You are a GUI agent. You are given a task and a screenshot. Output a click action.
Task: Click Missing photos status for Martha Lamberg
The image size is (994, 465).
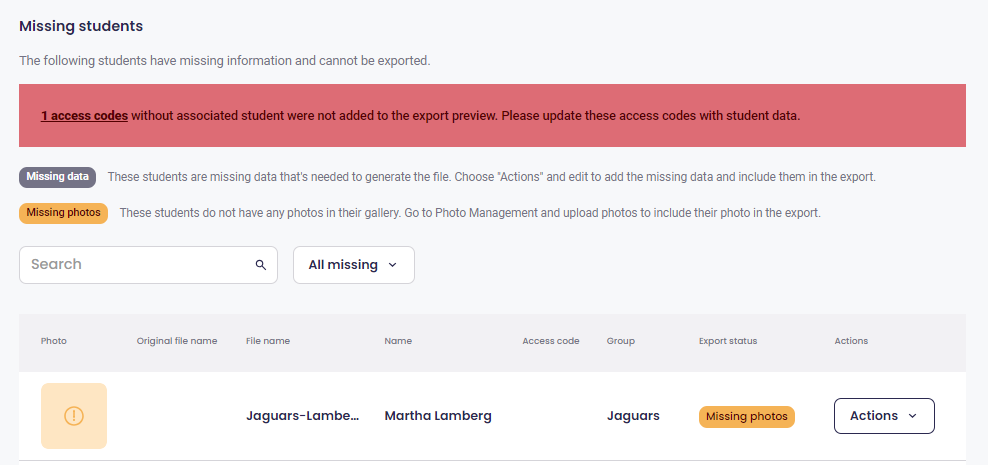pyautogui.click(x=747, y=416)
